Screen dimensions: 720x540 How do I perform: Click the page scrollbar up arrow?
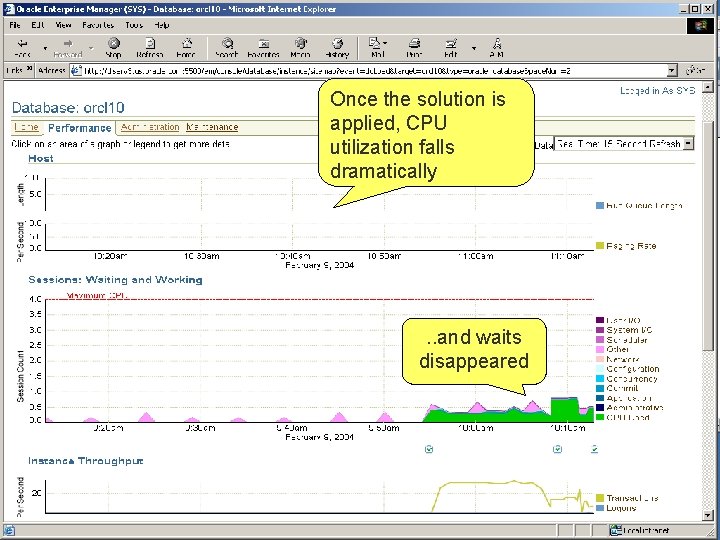coord(708,86)
